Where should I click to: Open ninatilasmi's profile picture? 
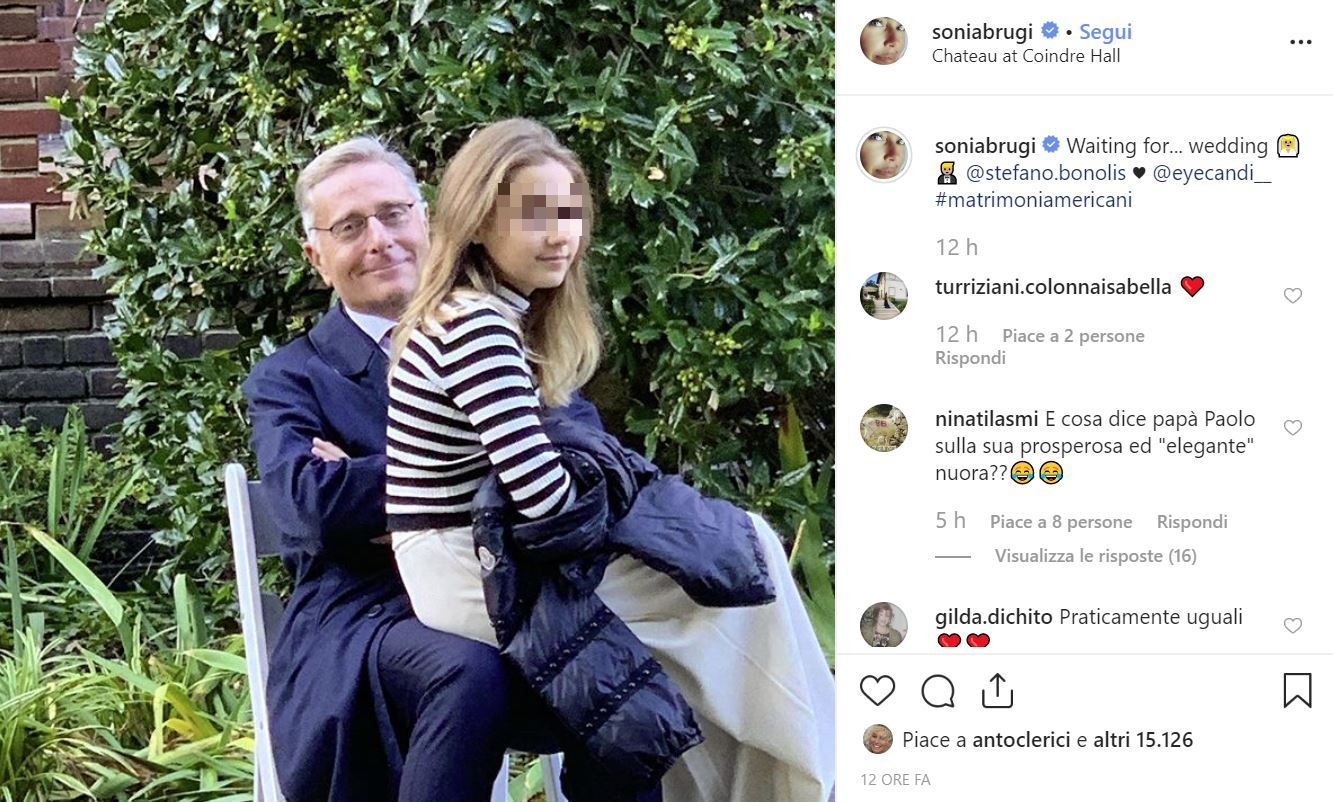884,428
